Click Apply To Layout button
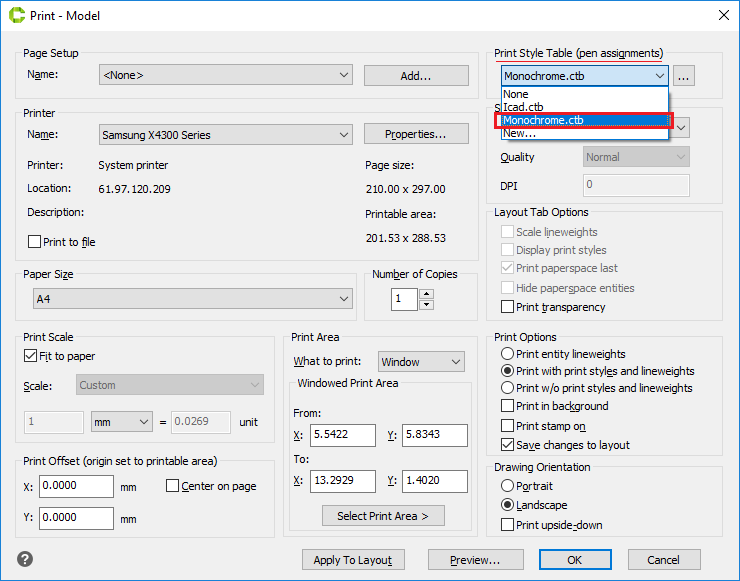The image size is (740, 581). point(353,560)
